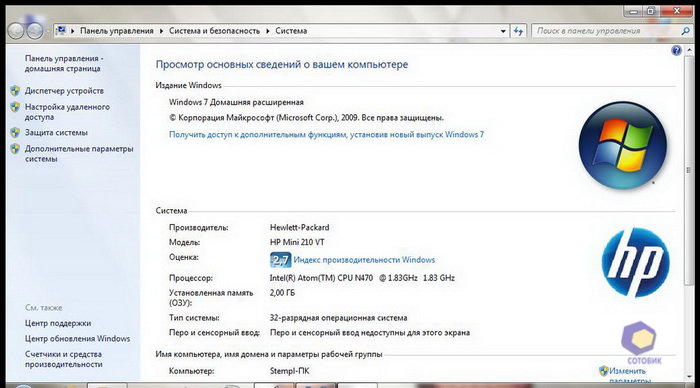Click Система и безопасность breadcrumb
Viewport: 700px width, 388px height.
(214, 31)
